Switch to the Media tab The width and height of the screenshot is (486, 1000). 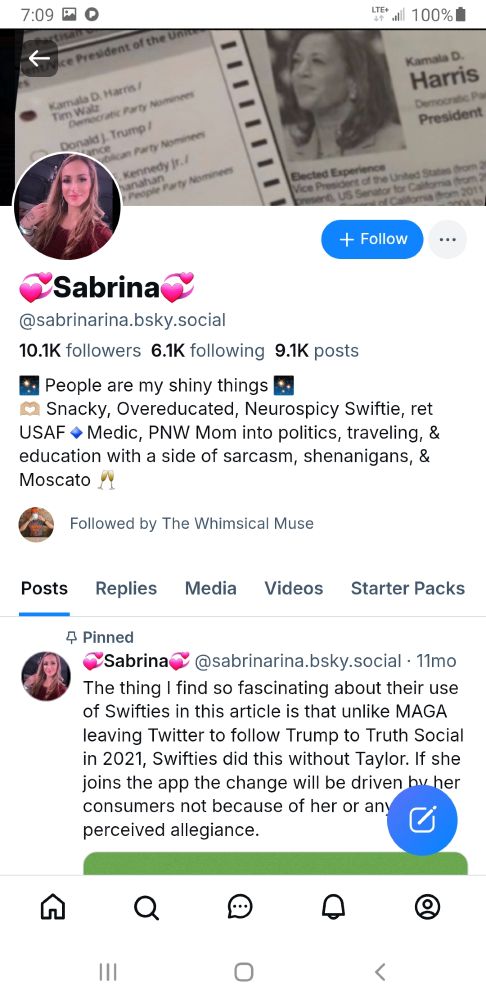point(210,588)
